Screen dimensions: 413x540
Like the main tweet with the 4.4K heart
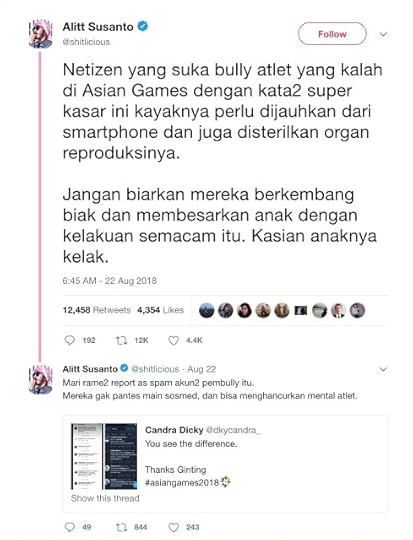point(173,341)
